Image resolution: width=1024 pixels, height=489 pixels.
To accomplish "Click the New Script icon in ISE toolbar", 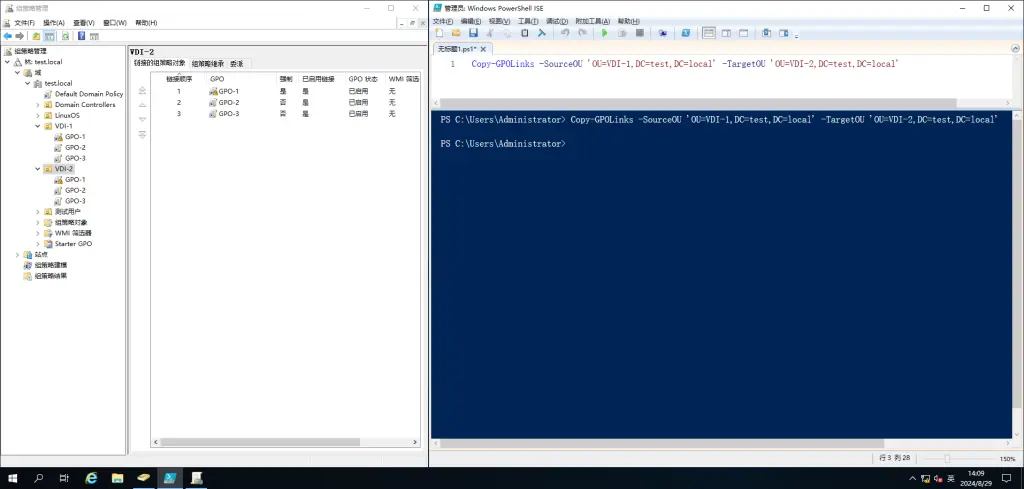I will [x=439, y=33].
